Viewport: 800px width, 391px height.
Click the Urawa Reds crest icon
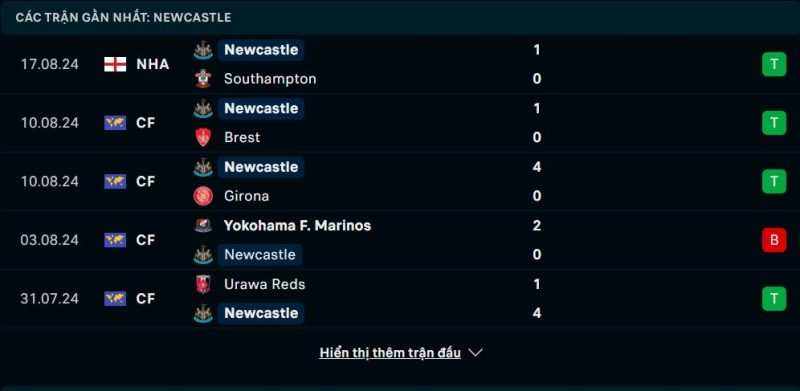click(x=203, y=284)
